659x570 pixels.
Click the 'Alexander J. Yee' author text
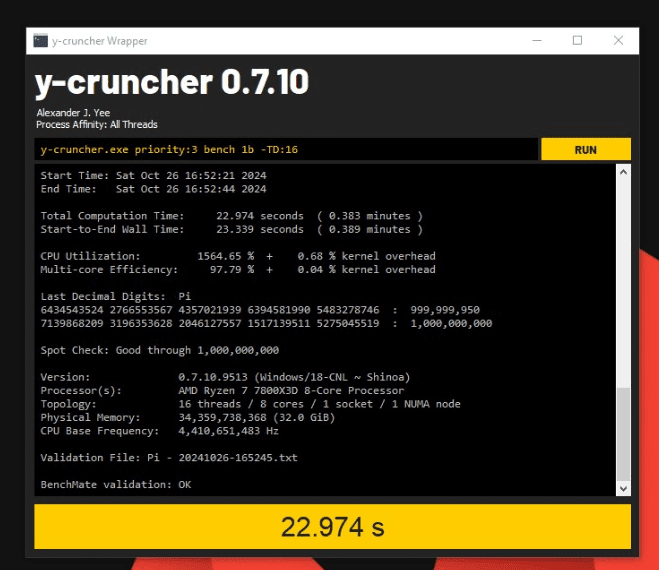click(73, 113)
